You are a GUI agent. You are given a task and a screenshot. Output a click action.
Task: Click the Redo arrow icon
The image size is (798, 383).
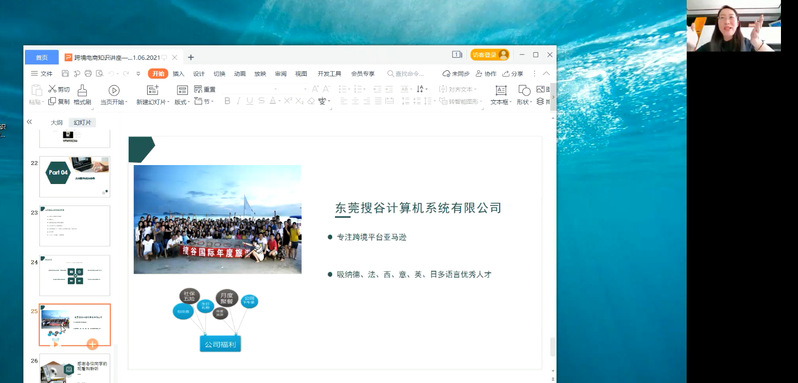(126, 74)
